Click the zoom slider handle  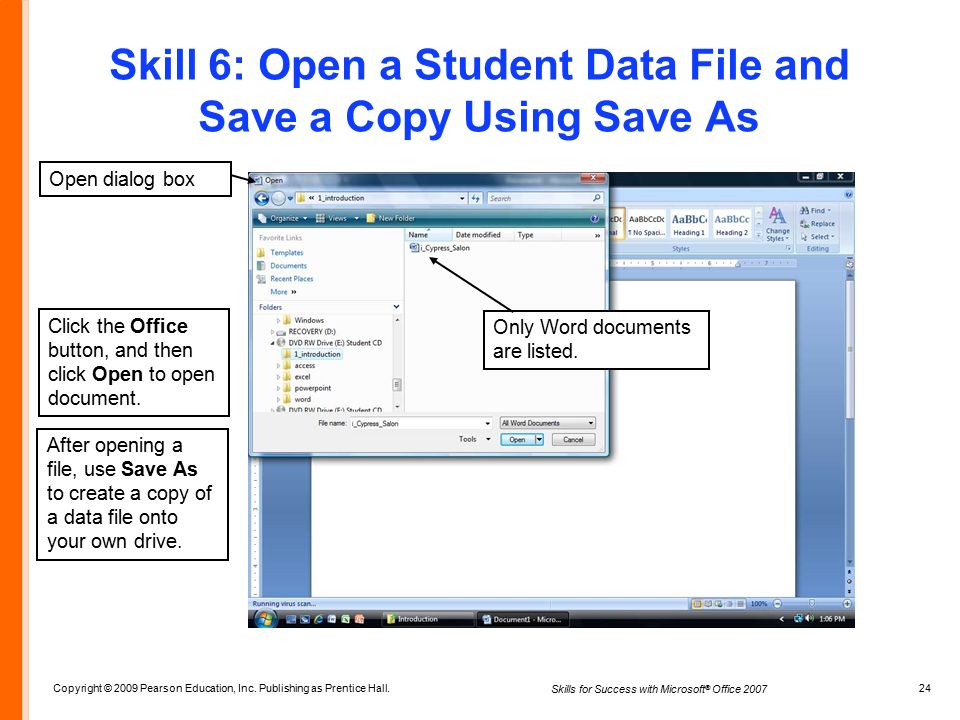point(812,603)
